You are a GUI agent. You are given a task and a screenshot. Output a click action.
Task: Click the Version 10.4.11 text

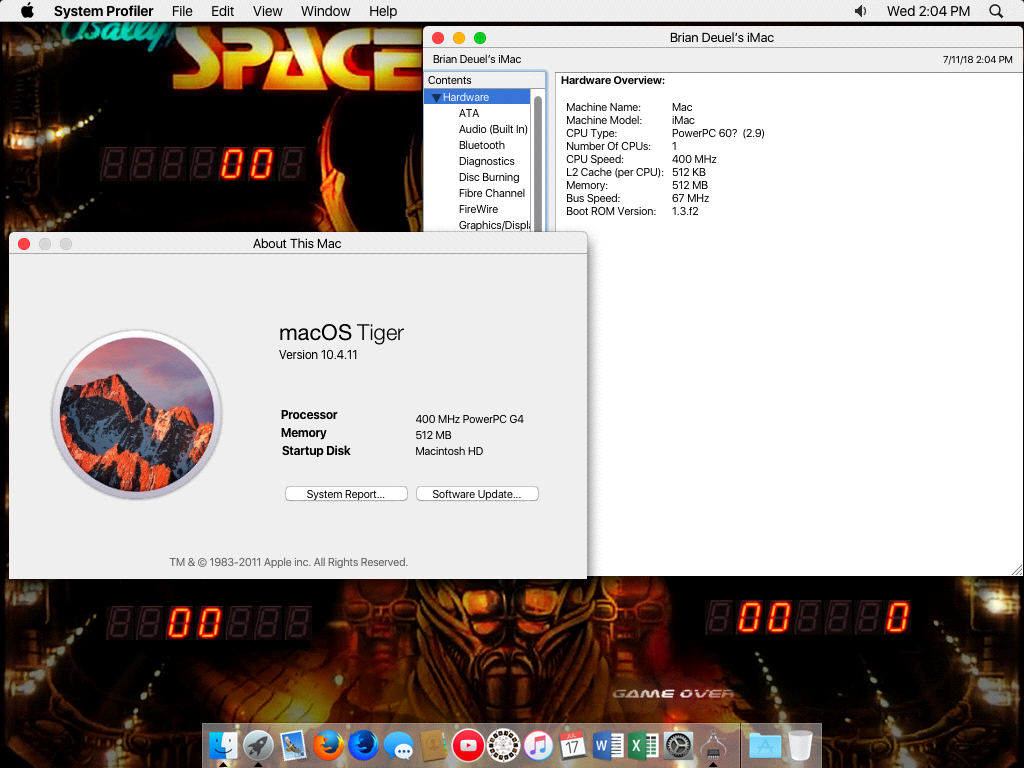pyautogui.click(x=318, y=355)
